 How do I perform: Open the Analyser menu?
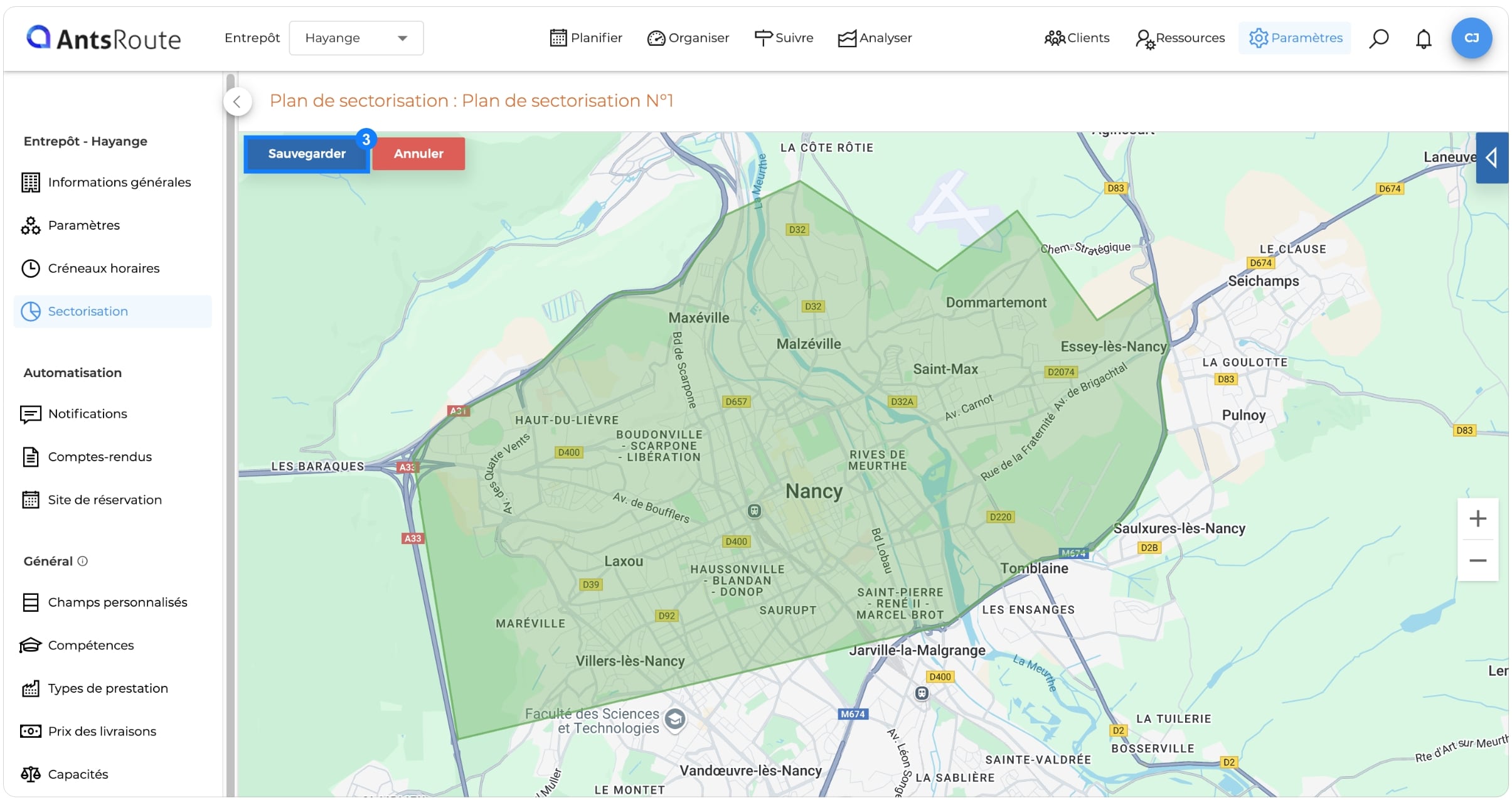pyautogui.click(x=875, y=38)
